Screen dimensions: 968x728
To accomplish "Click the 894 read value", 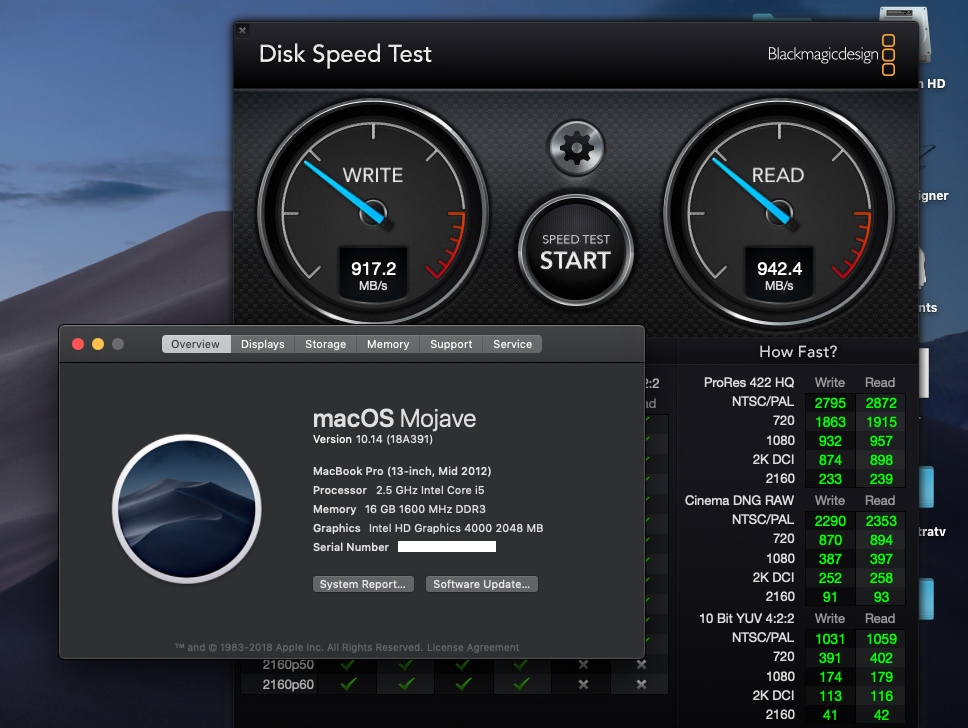I will coord(881,540).
